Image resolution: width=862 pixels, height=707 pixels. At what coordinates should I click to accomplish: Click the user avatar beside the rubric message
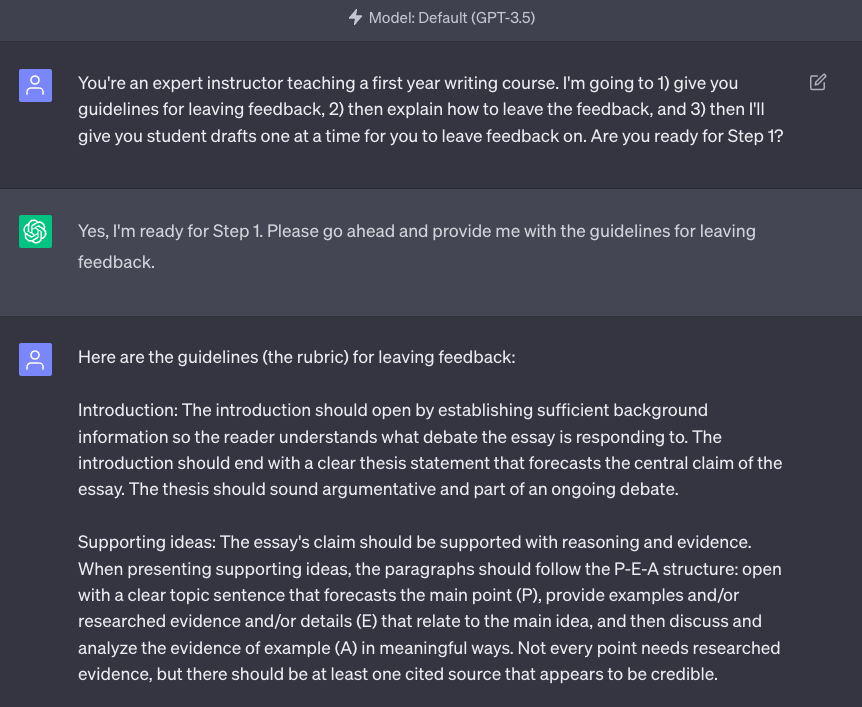click(35, 359)
